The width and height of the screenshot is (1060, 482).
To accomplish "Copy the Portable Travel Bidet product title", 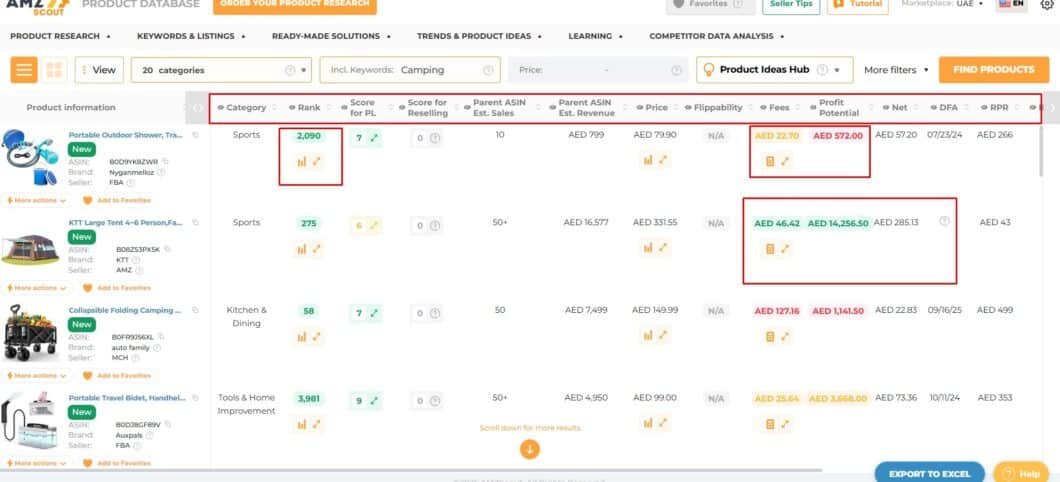I will tap(196, 398).
